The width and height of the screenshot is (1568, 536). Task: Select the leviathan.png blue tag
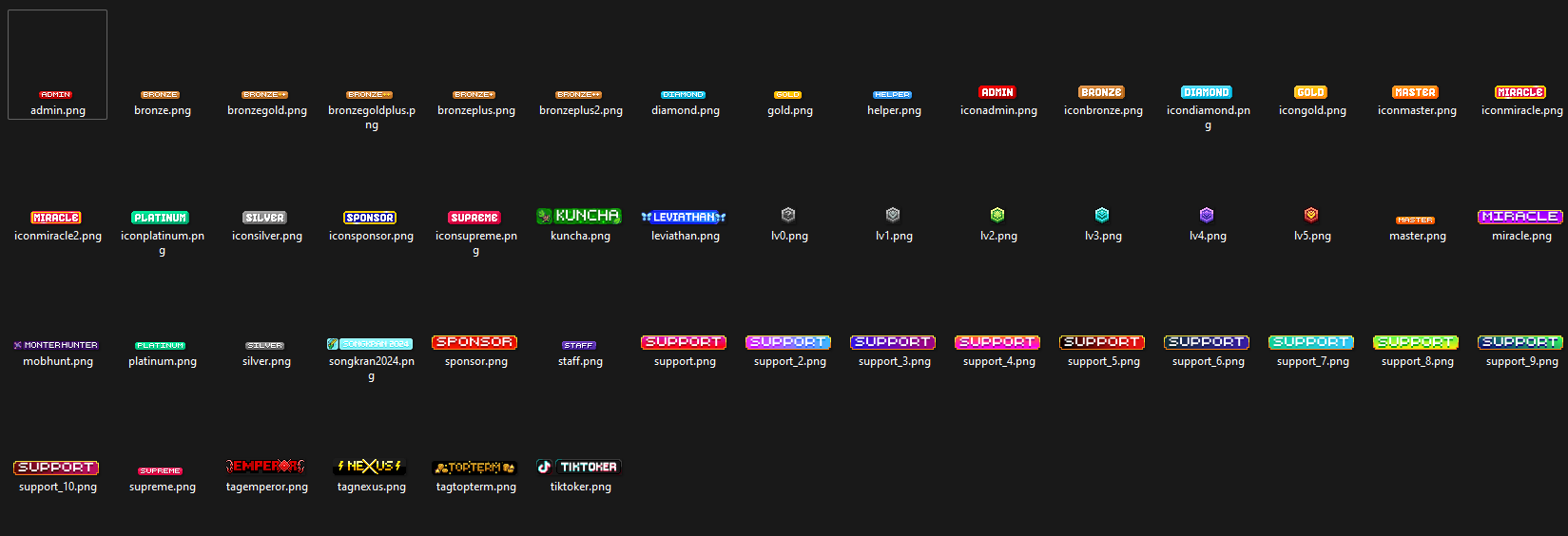pyautogui.click(x=684, y=217)
